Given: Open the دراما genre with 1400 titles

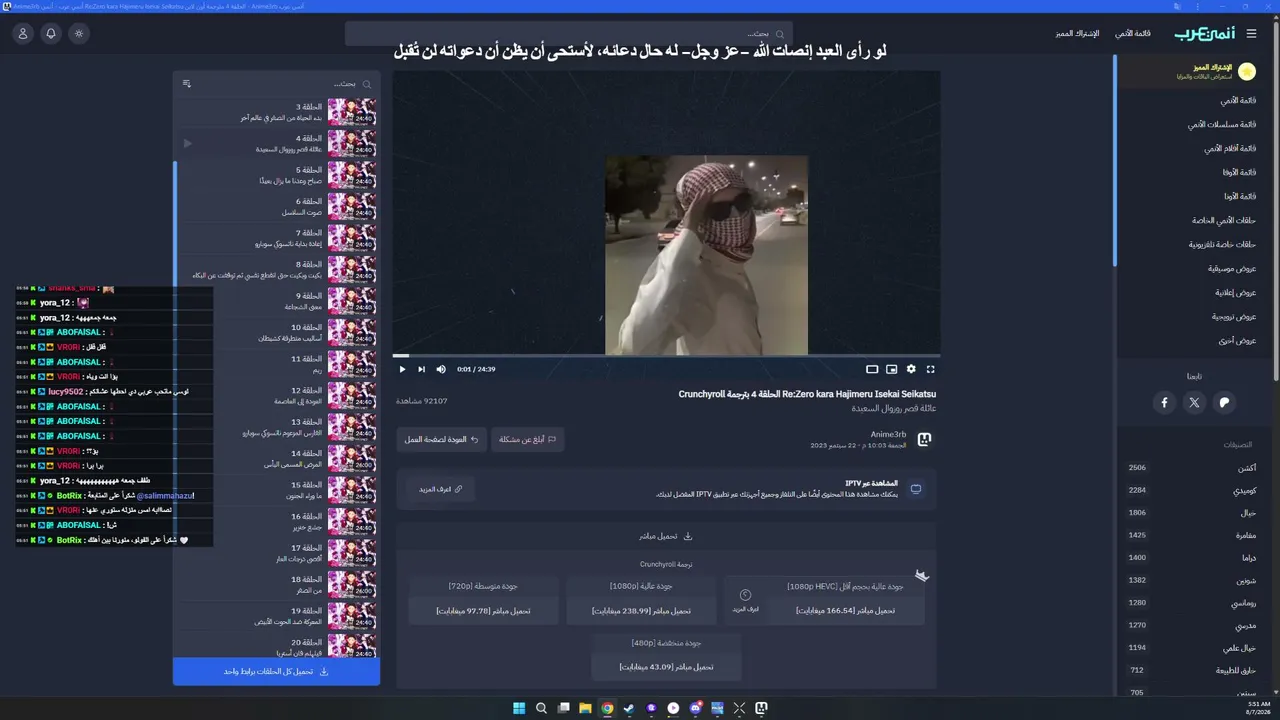Looking at the screenshot, I should pos(1192,558).
